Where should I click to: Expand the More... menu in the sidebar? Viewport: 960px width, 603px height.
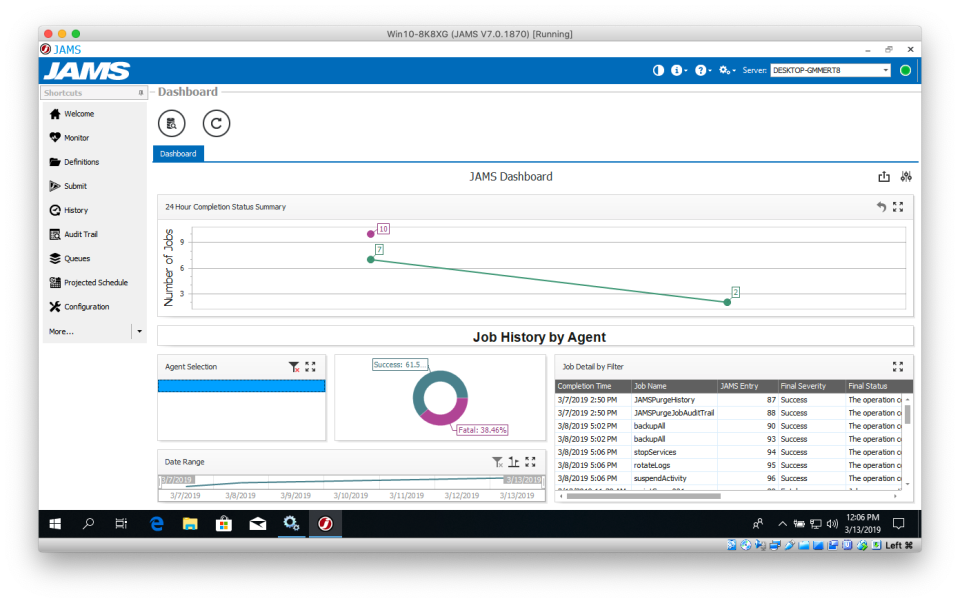pyautogui.click(x=60, y=330)
